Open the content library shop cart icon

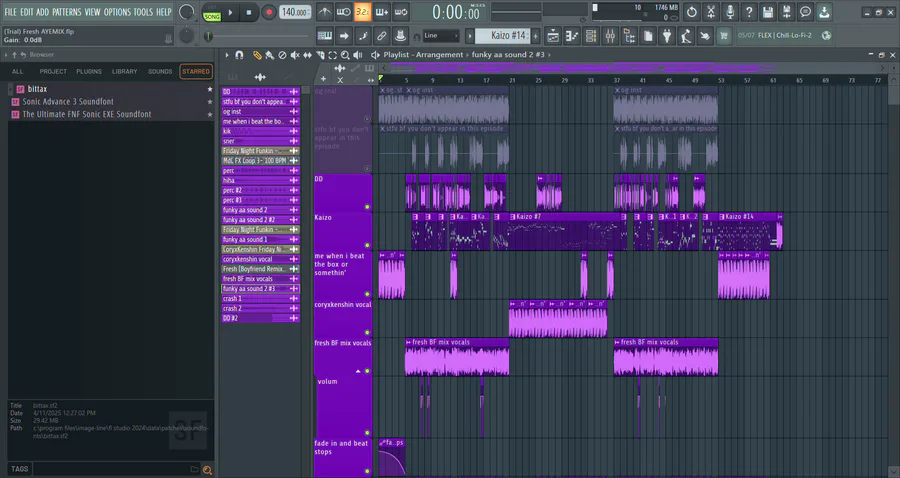point(723,36)
